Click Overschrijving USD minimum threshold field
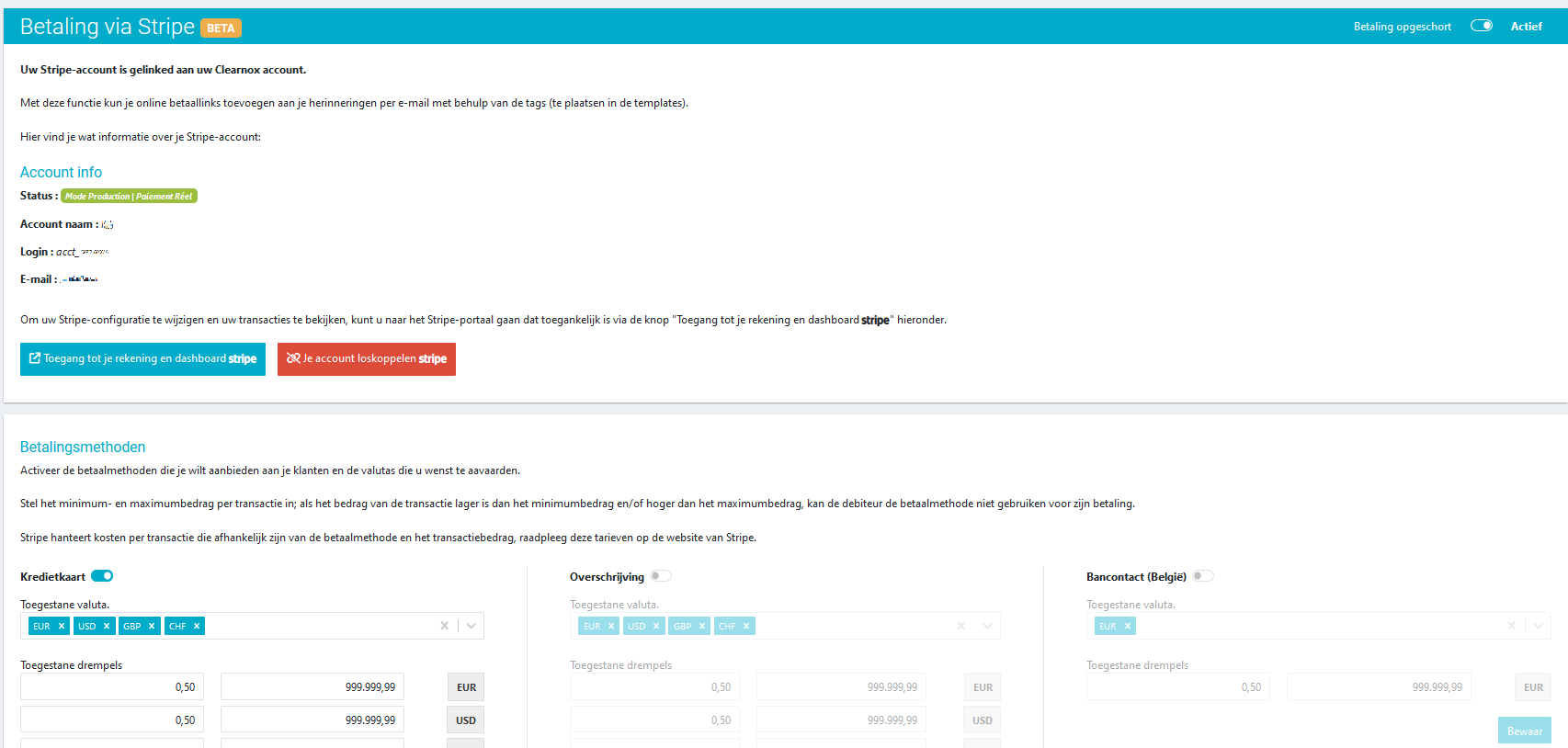1568x748 pixels. [x=654, y=720]
